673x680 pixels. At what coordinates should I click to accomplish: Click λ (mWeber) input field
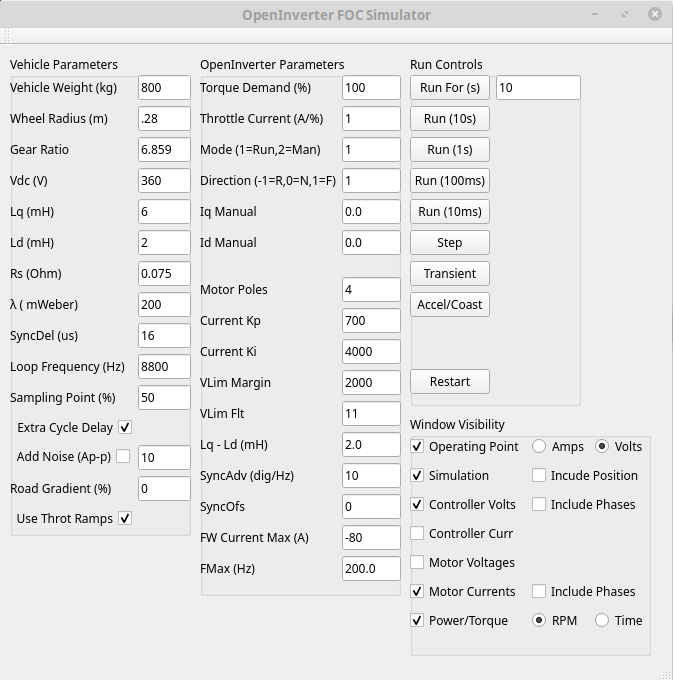(x=164, y=304)
